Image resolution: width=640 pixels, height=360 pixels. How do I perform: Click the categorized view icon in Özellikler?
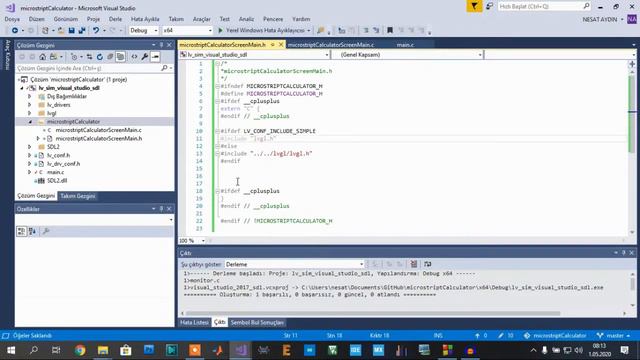coord(22,232)
